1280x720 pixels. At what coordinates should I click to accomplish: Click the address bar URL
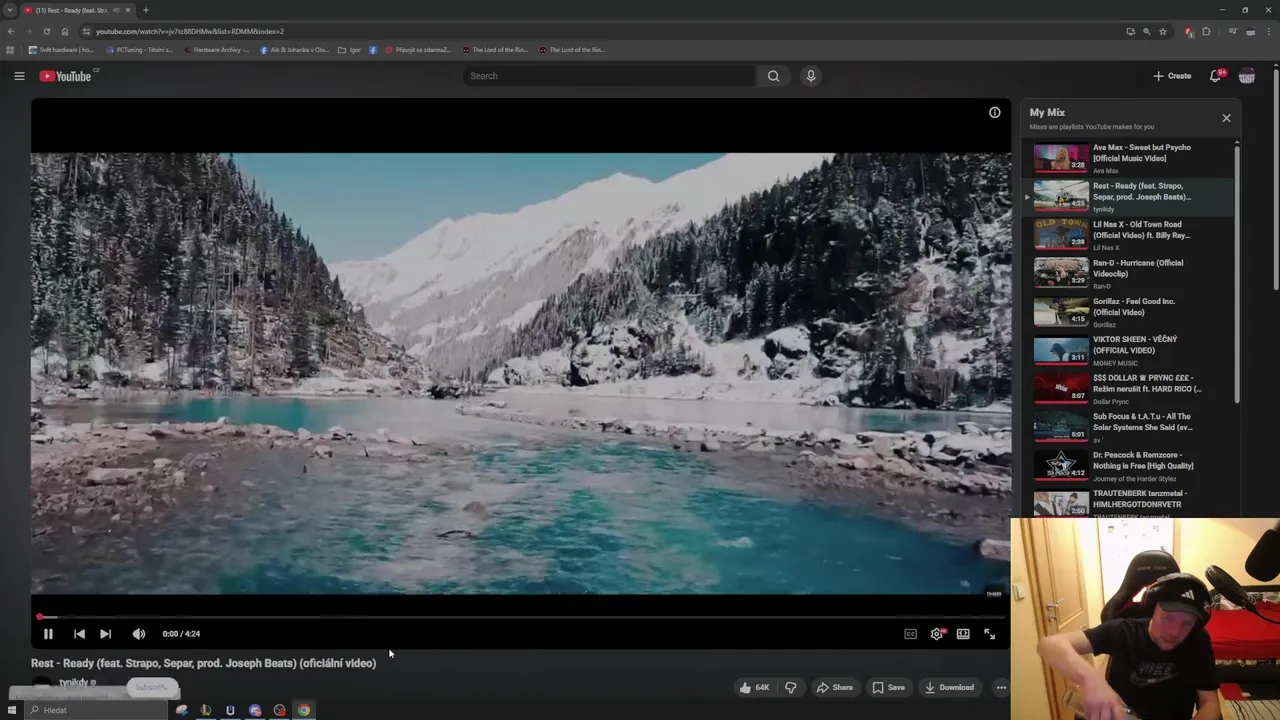tap(190, 31)
